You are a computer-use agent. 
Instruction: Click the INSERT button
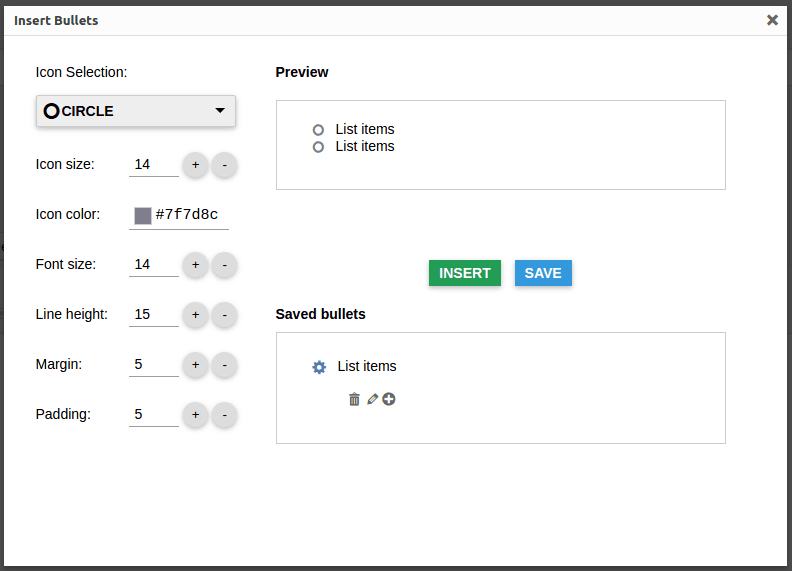pos(465,273)
